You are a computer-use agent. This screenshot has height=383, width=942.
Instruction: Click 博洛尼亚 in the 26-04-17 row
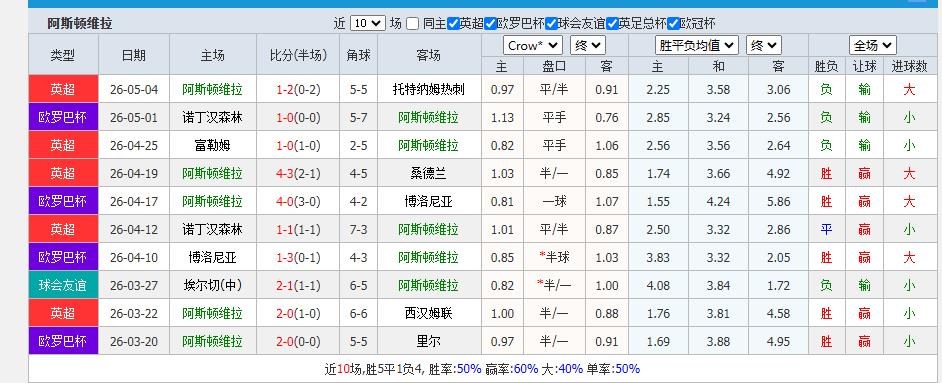click(428, 202)
